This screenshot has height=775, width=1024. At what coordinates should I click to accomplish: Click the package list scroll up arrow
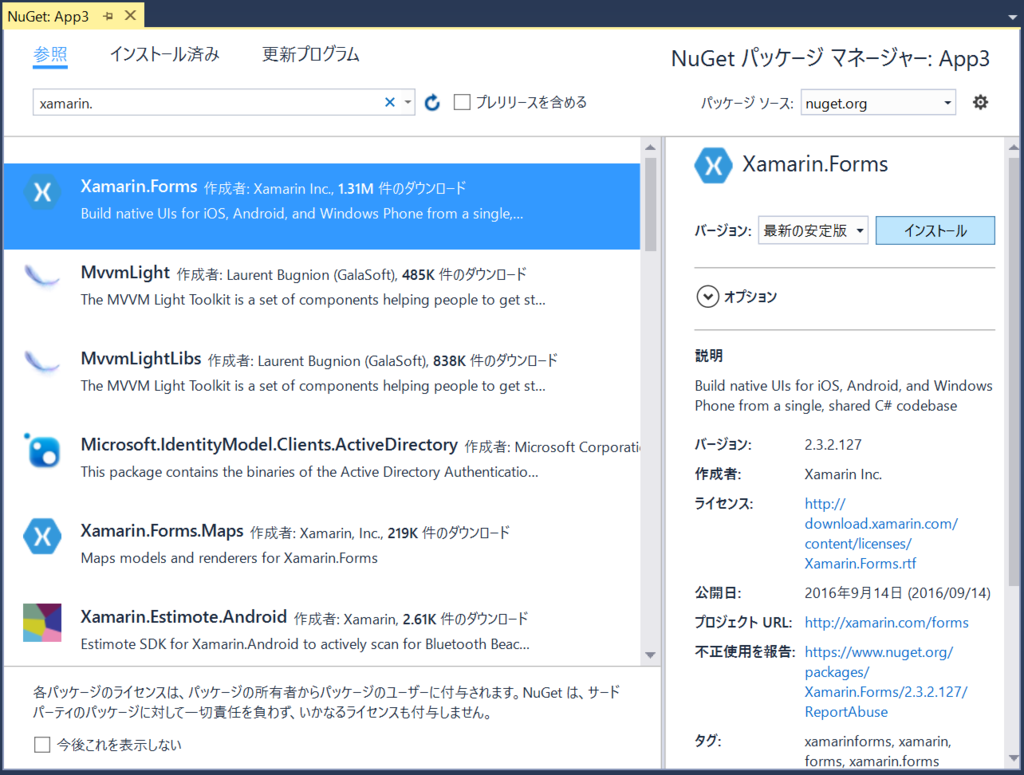(650, 148)
